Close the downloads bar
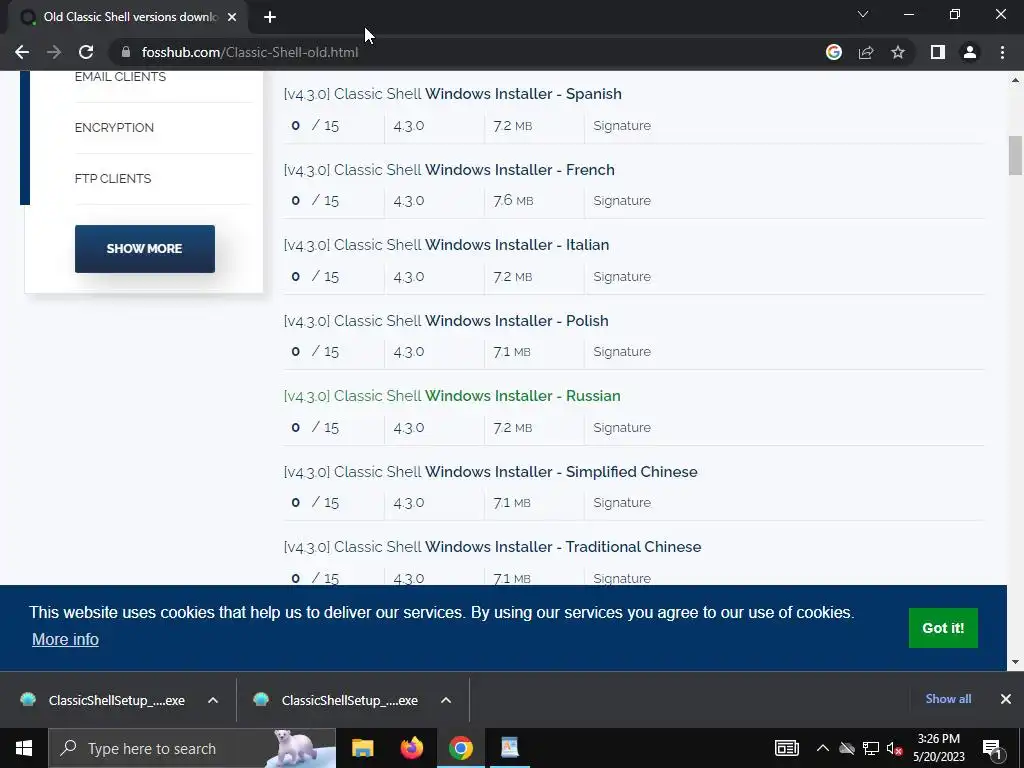The height and width of the screenshot is (768, 1024). coord(1006,699)
